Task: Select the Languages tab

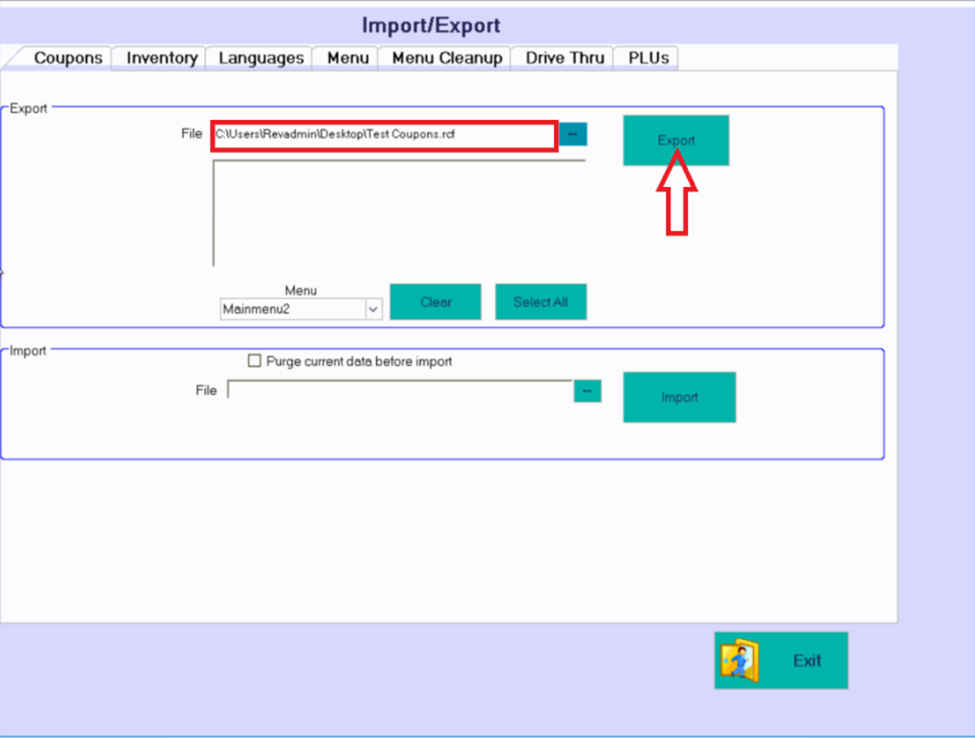Action: click(261, 58)
